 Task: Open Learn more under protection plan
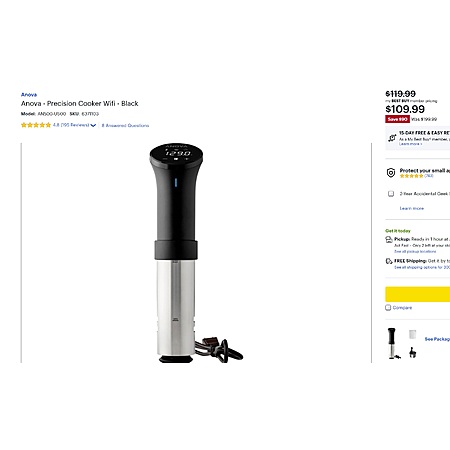click(x=412, y=208)
